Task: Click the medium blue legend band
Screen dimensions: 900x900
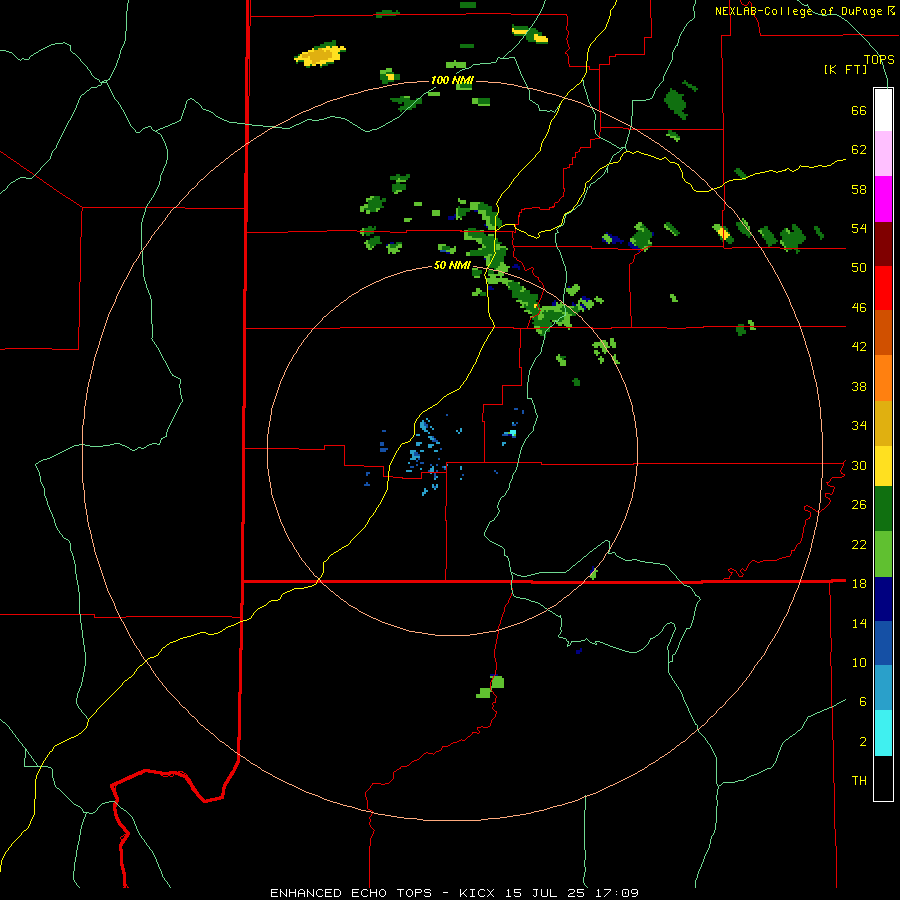Action: pos(883,643)
